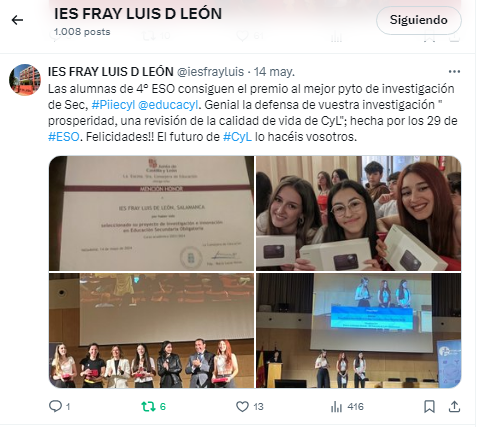Open IES Fray Luis profile avatar
The height and width of the screenshot is (427, 491).
[25, 80]
